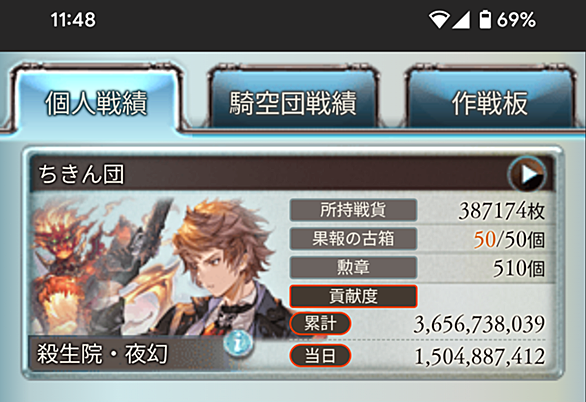The image size is (586, 402).
Task: Tap the battery status icon
Action: tap(485, 19)
